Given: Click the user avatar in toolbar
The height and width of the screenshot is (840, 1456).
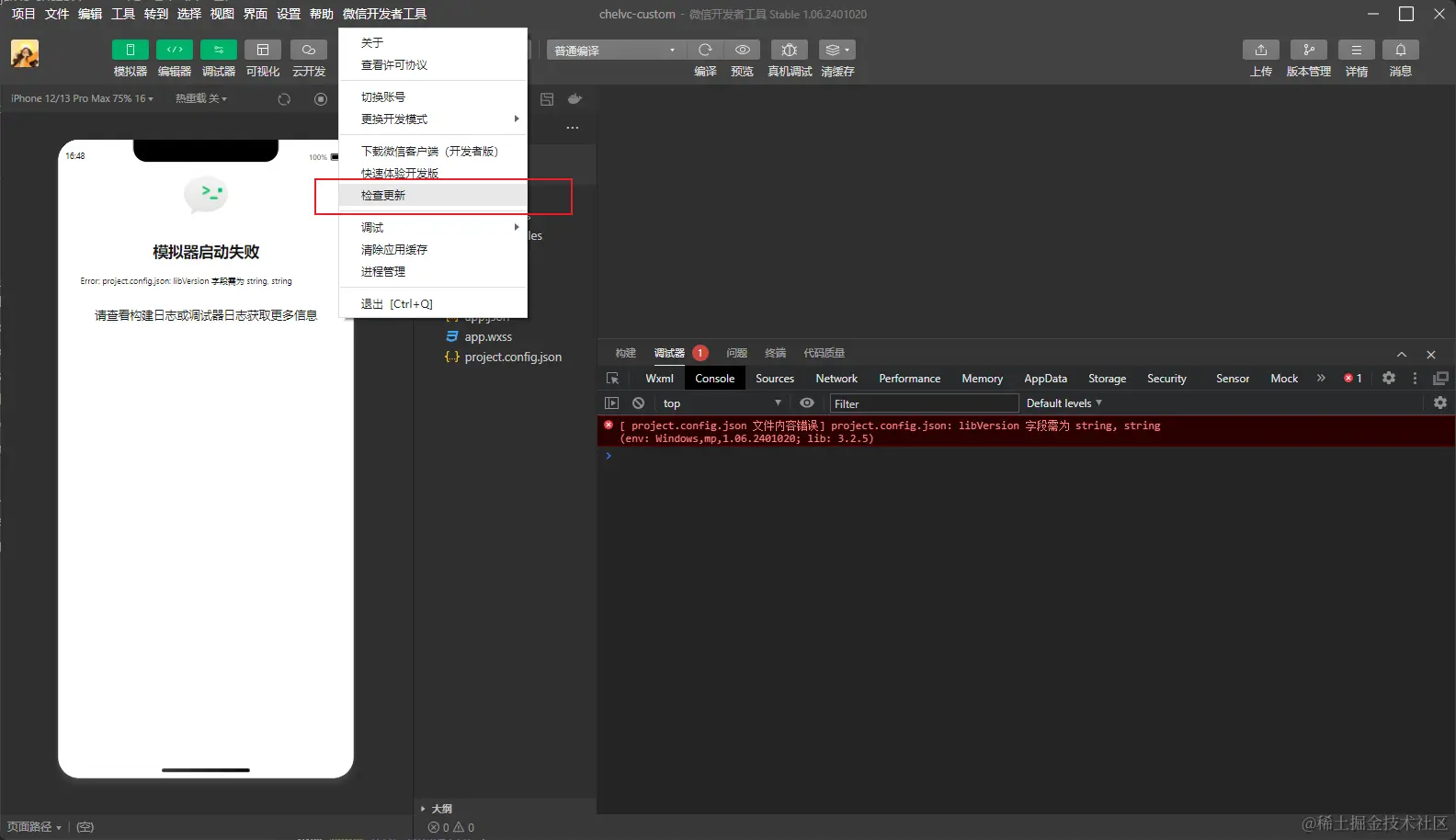Looking at the screenshot, I should point(25,53).
